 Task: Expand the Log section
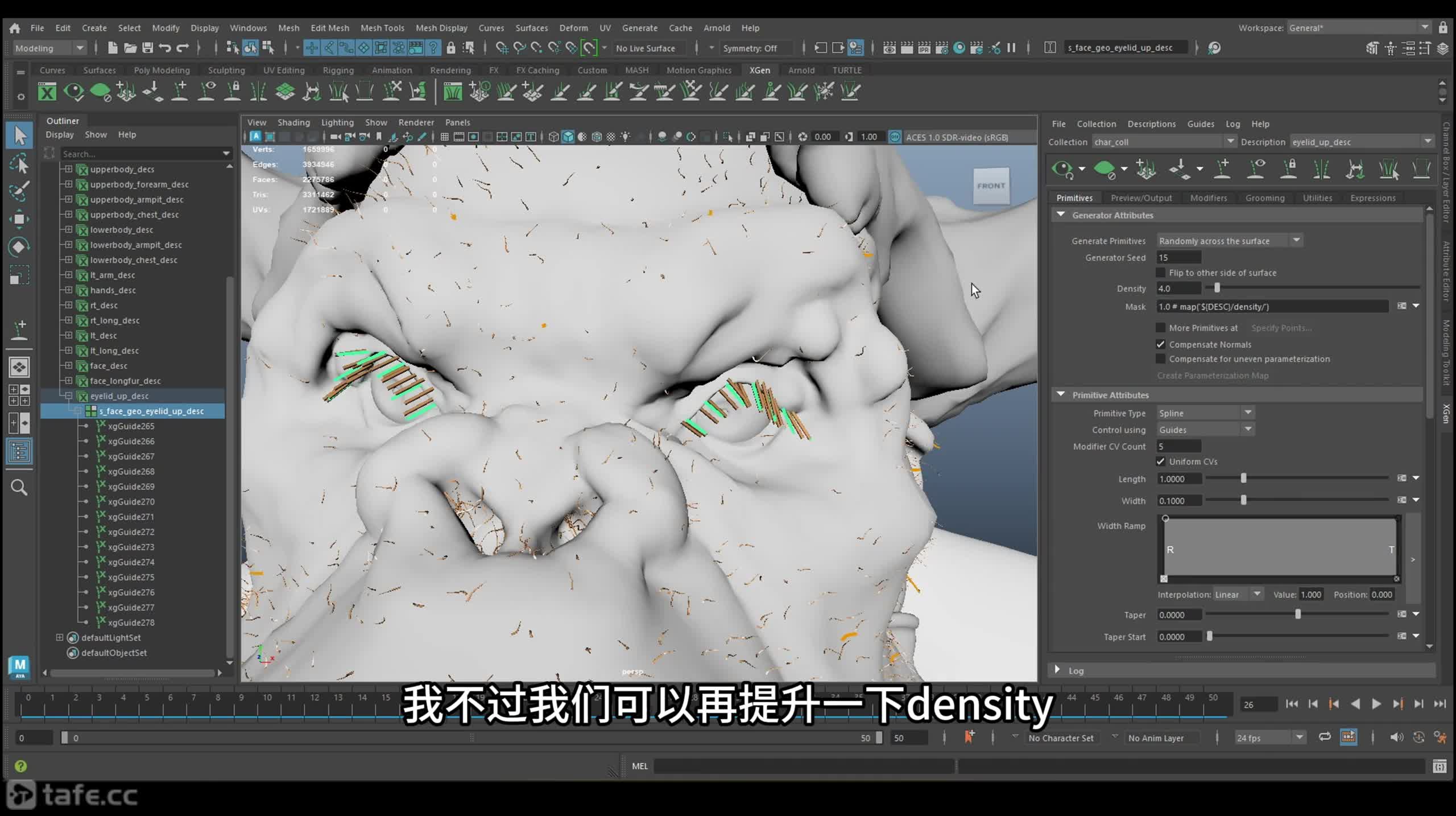click(1057, 670)
